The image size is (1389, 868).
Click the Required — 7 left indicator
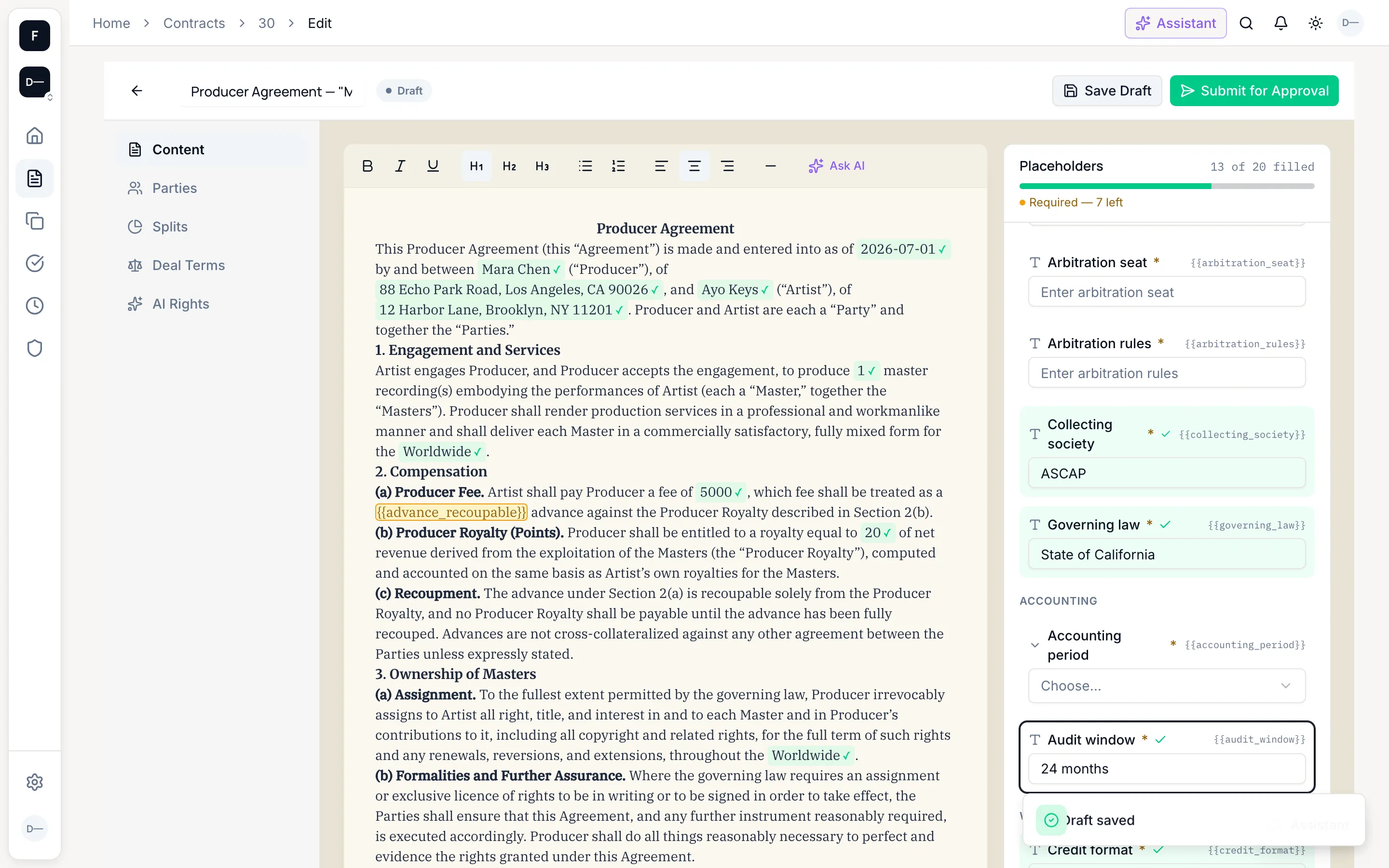(1071, 202)
